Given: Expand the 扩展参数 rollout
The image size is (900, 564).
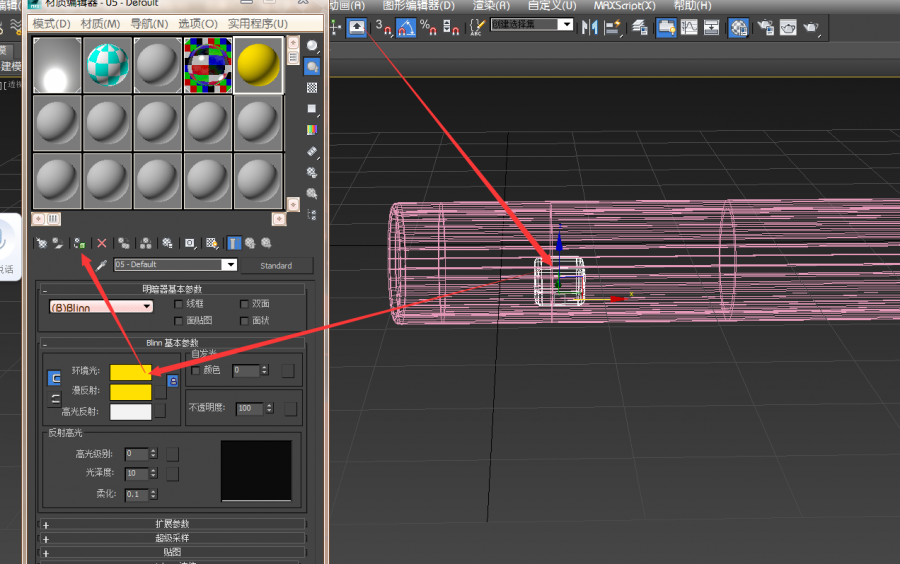Looking at the screenshot, I should pyautogui.click(x=172, y=524).
